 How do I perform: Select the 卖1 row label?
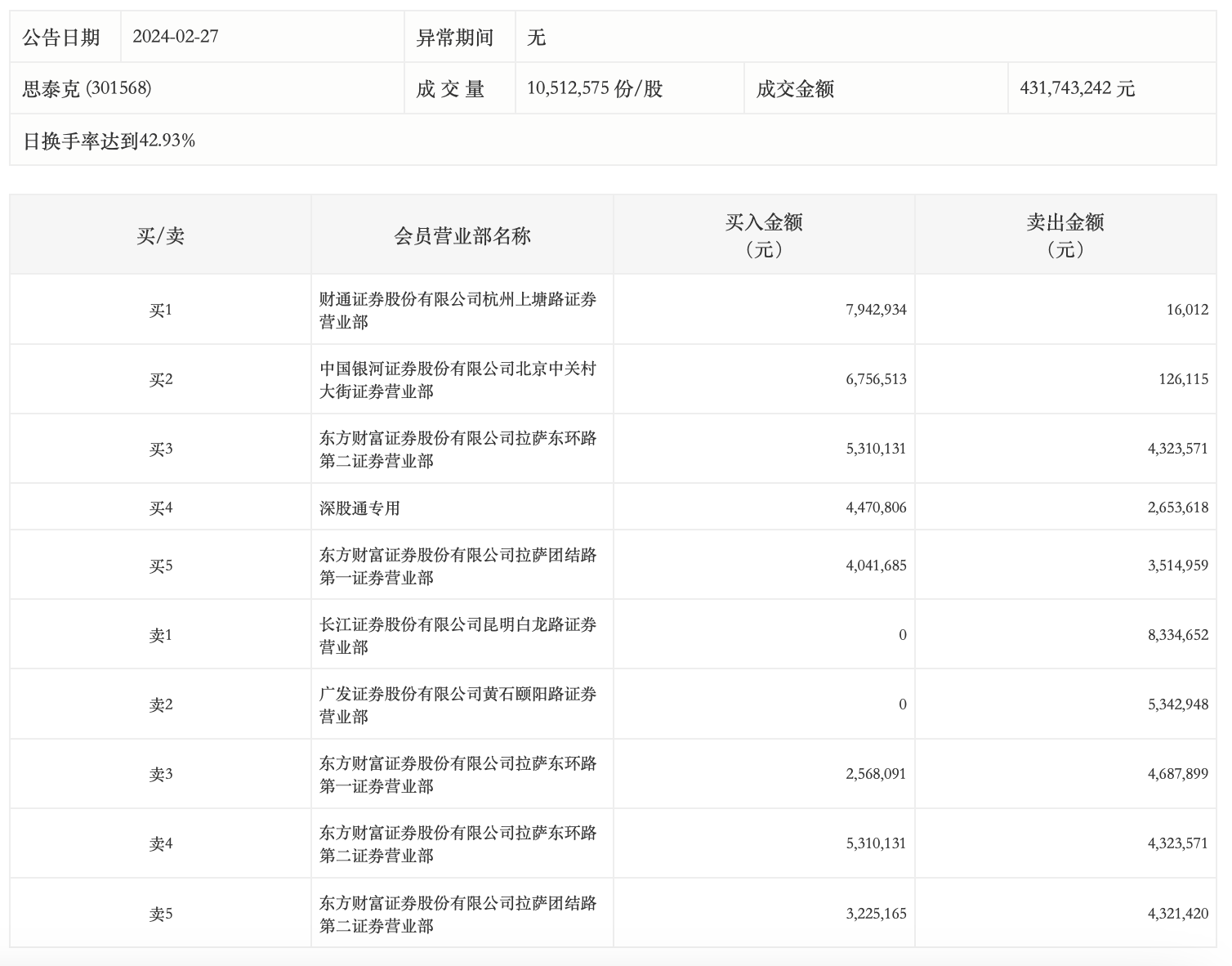point(161,636)
